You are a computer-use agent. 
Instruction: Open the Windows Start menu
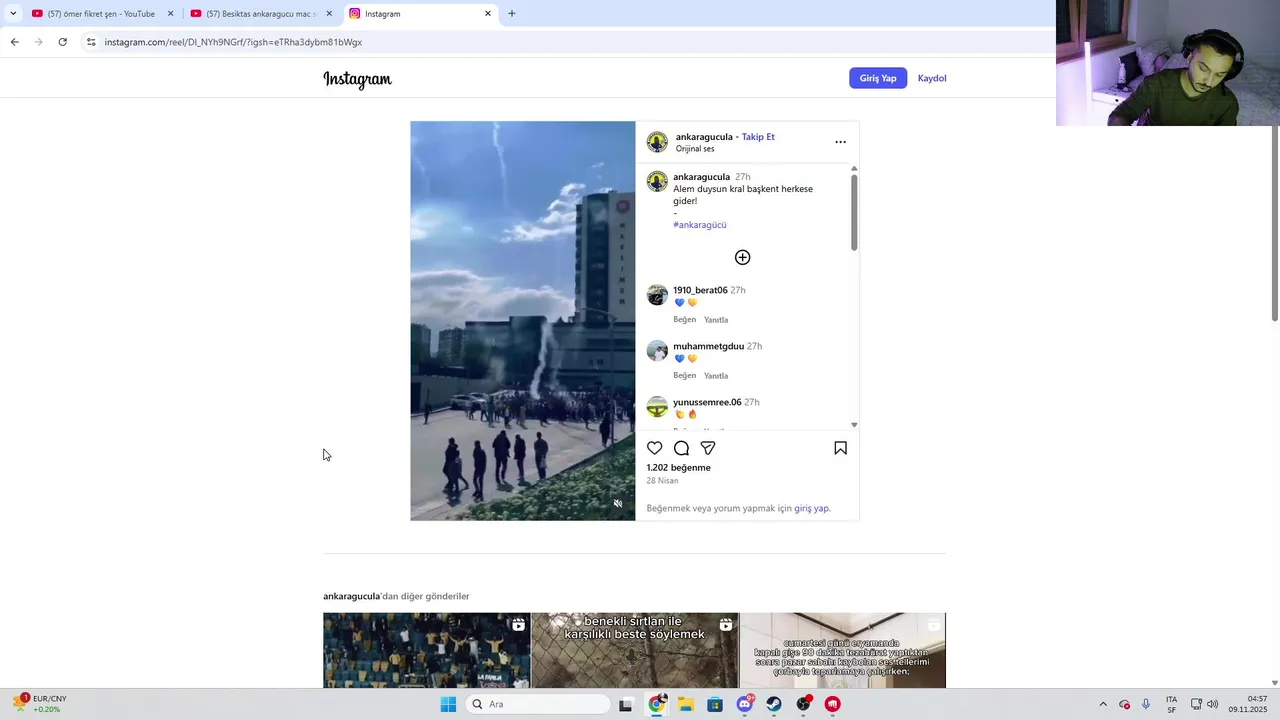[448, 704]
